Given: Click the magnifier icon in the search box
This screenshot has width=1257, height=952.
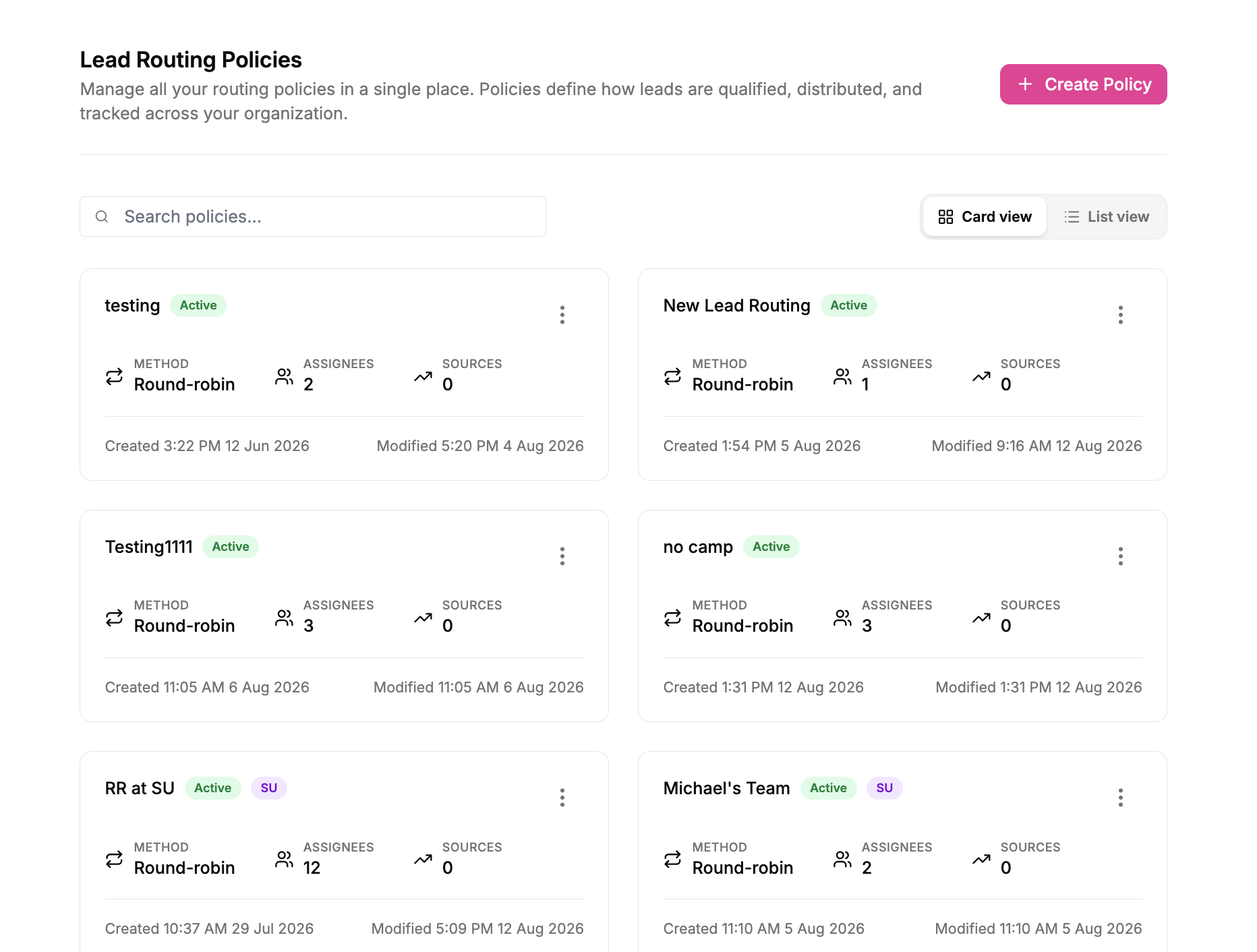Looking at the screenshot, I should point(102,216).
